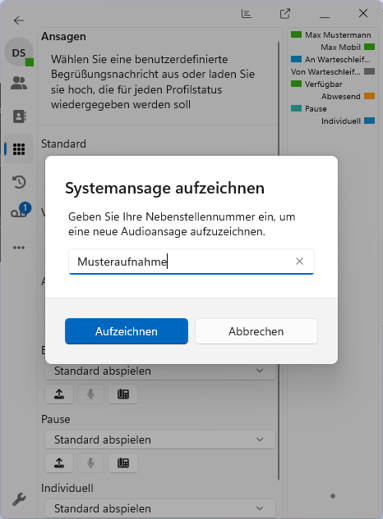Image resolution: width=383 pixels, height=519 pixels.
Task: Expand the Pause Standard abspielen dropdown
Action: pos(160,439)
